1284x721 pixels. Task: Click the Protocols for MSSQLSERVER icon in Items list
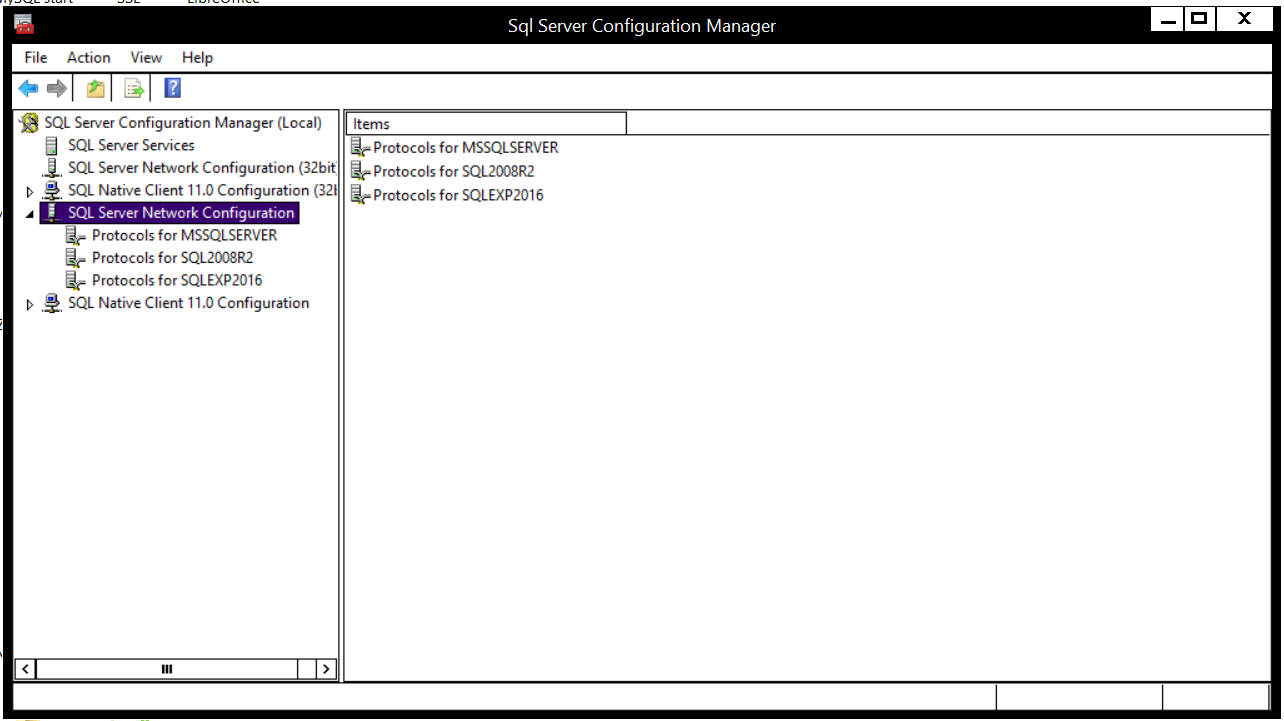(360, 148)
